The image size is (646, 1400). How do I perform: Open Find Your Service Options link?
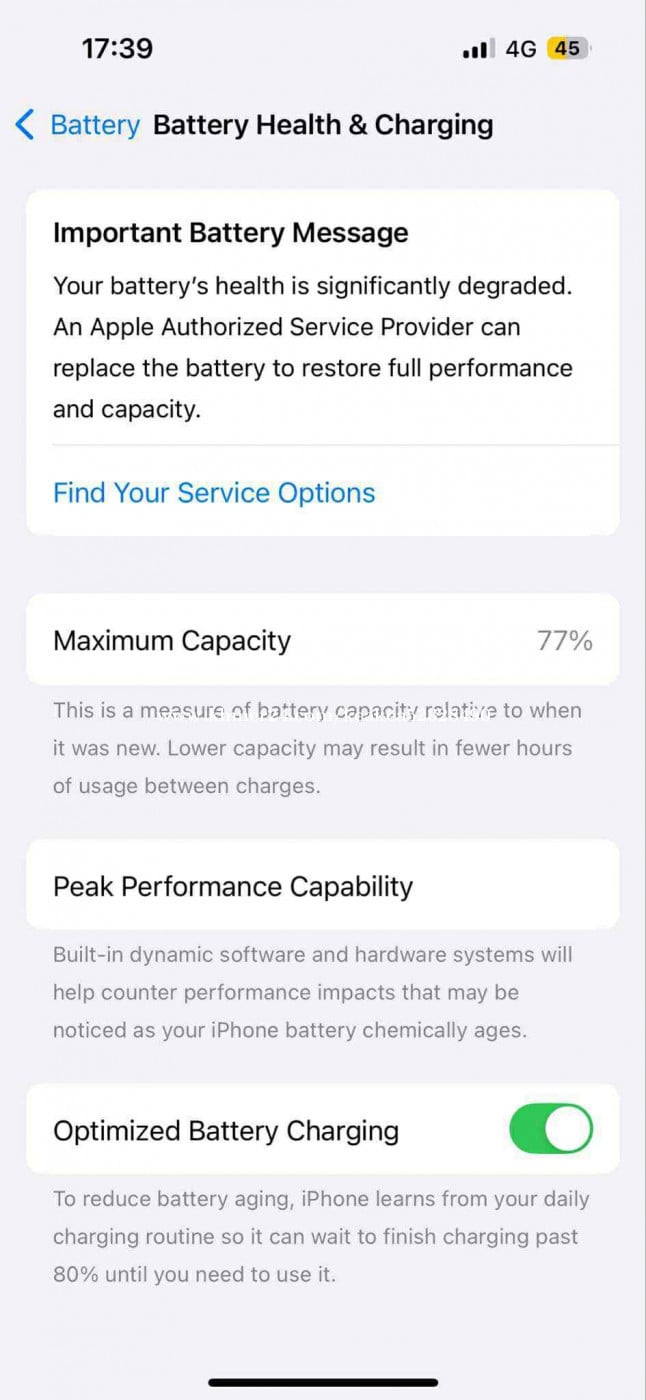[214, 493]
